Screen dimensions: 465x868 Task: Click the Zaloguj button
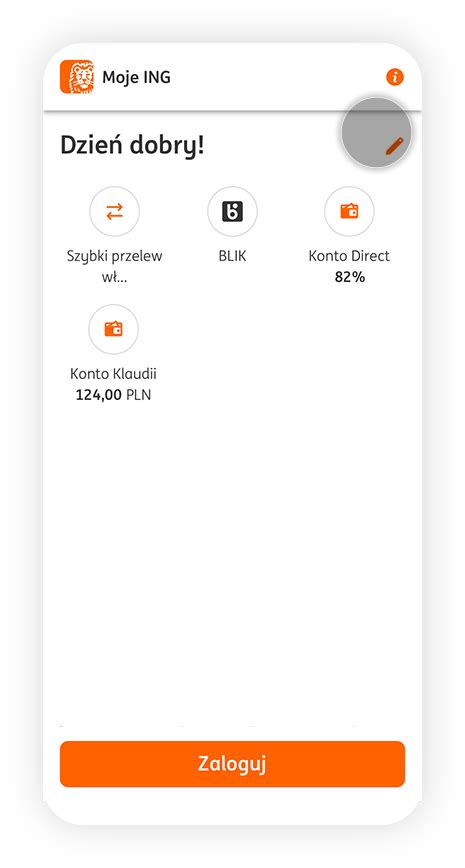point(232,764)
